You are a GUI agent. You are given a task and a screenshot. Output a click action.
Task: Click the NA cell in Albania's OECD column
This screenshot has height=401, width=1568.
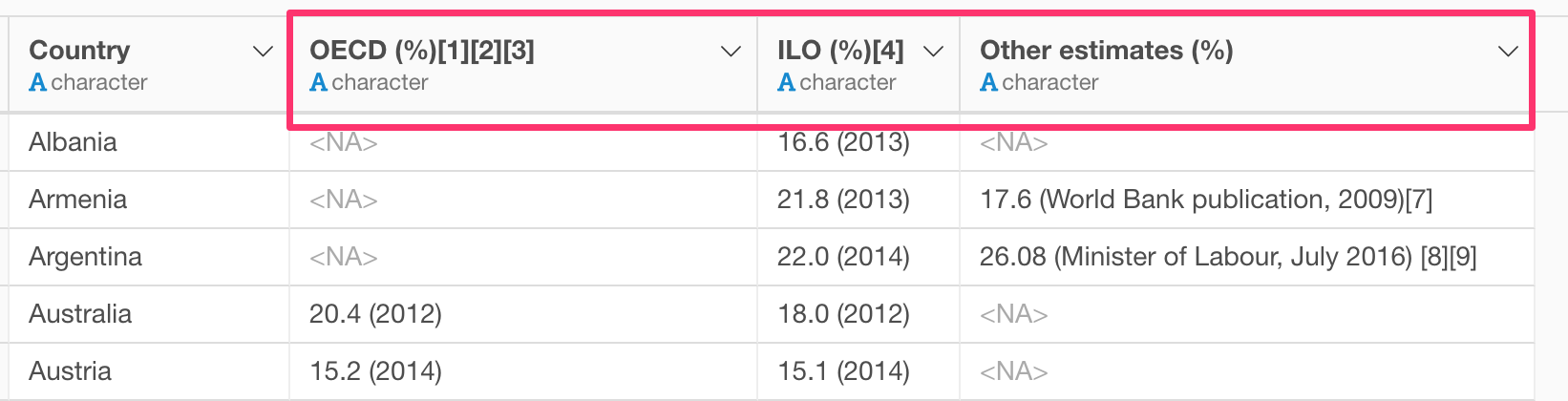(x=523, y=142)
